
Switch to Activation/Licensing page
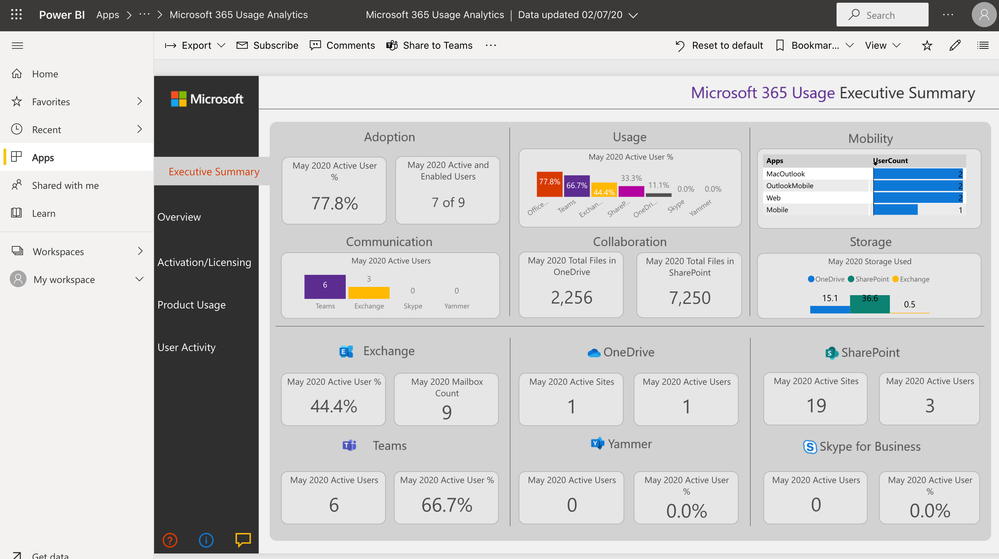(204, 262)
